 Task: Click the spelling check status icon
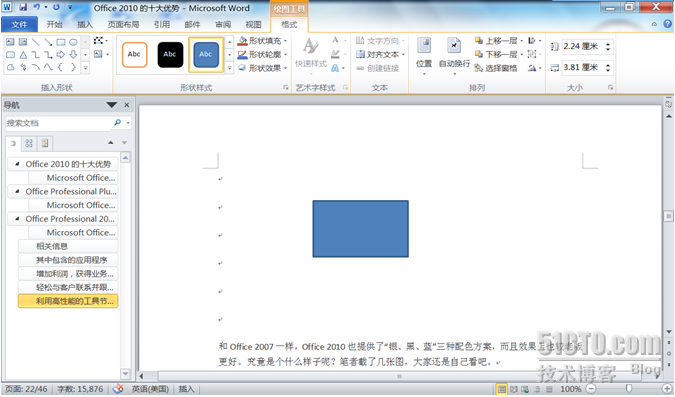tap(118, 389)
